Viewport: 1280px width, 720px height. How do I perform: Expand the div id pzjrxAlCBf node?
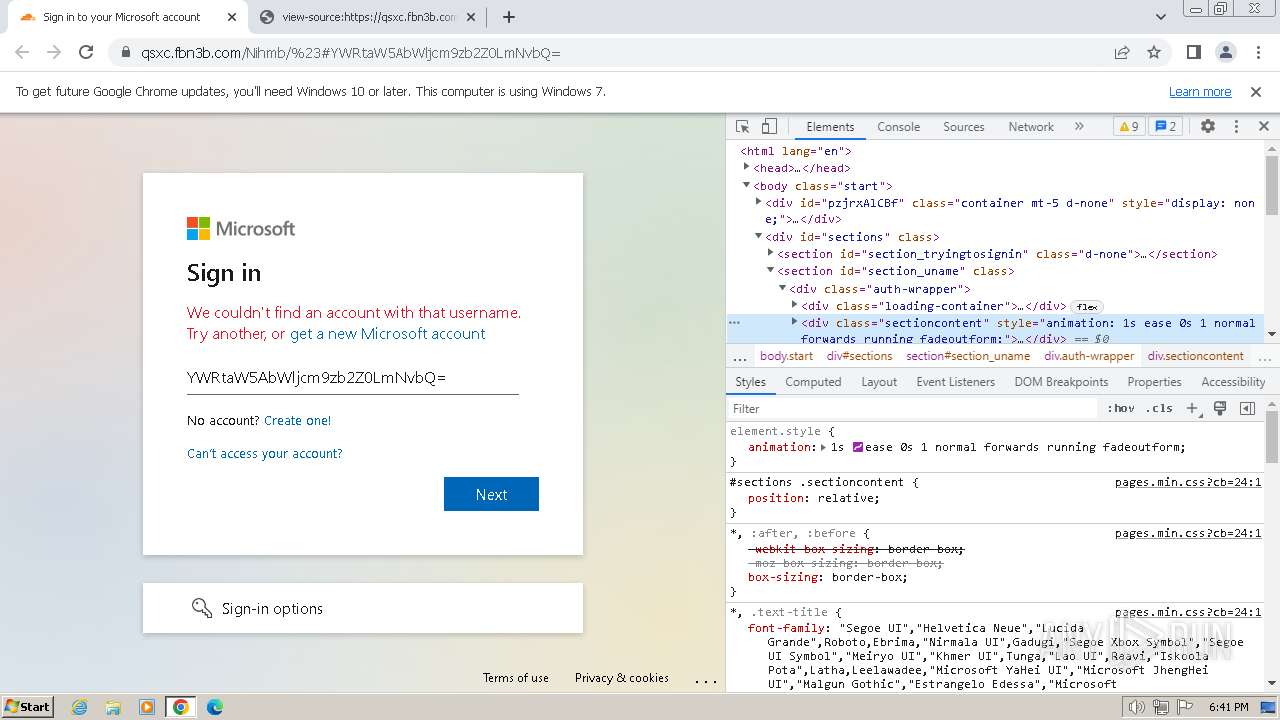[x=758, y=202]
